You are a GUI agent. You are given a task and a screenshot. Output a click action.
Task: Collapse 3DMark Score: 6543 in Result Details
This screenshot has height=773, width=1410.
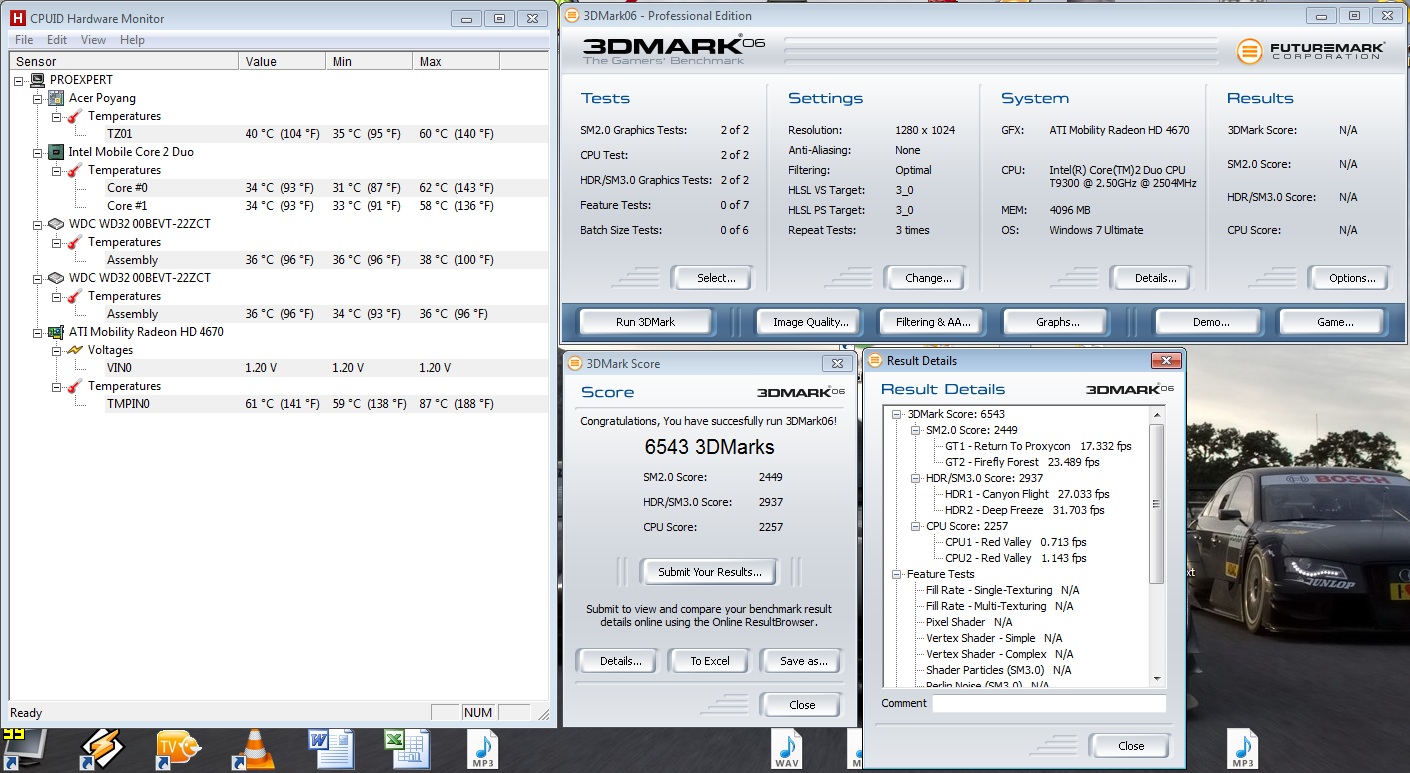[896, 414]
